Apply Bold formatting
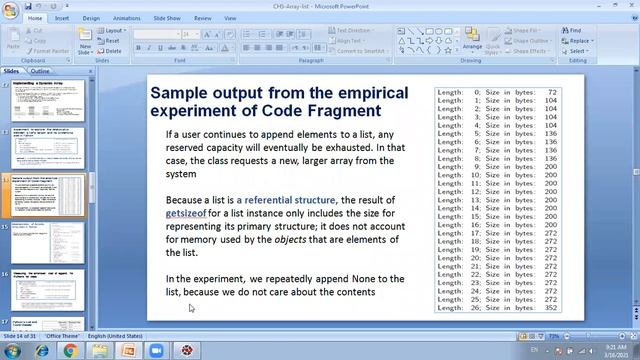 [x=138, y=48]
